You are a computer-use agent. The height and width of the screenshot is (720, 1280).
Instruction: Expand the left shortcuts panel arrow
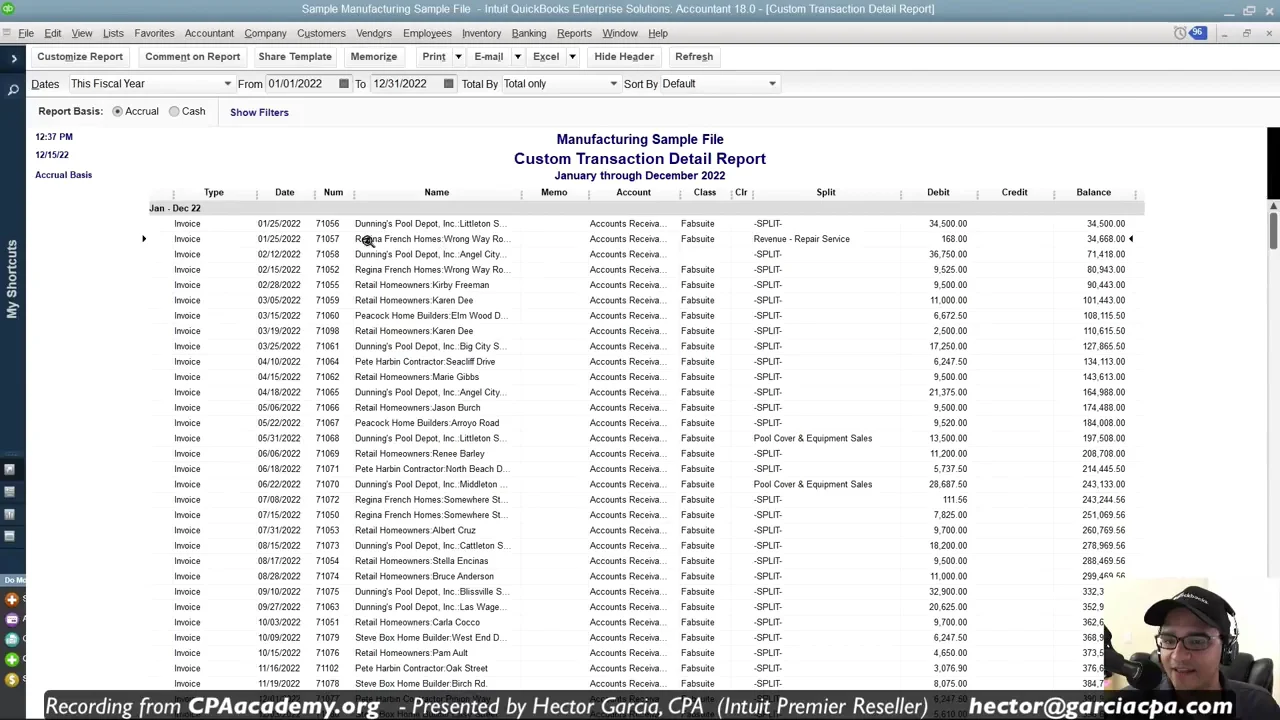(x=13, y=59)
